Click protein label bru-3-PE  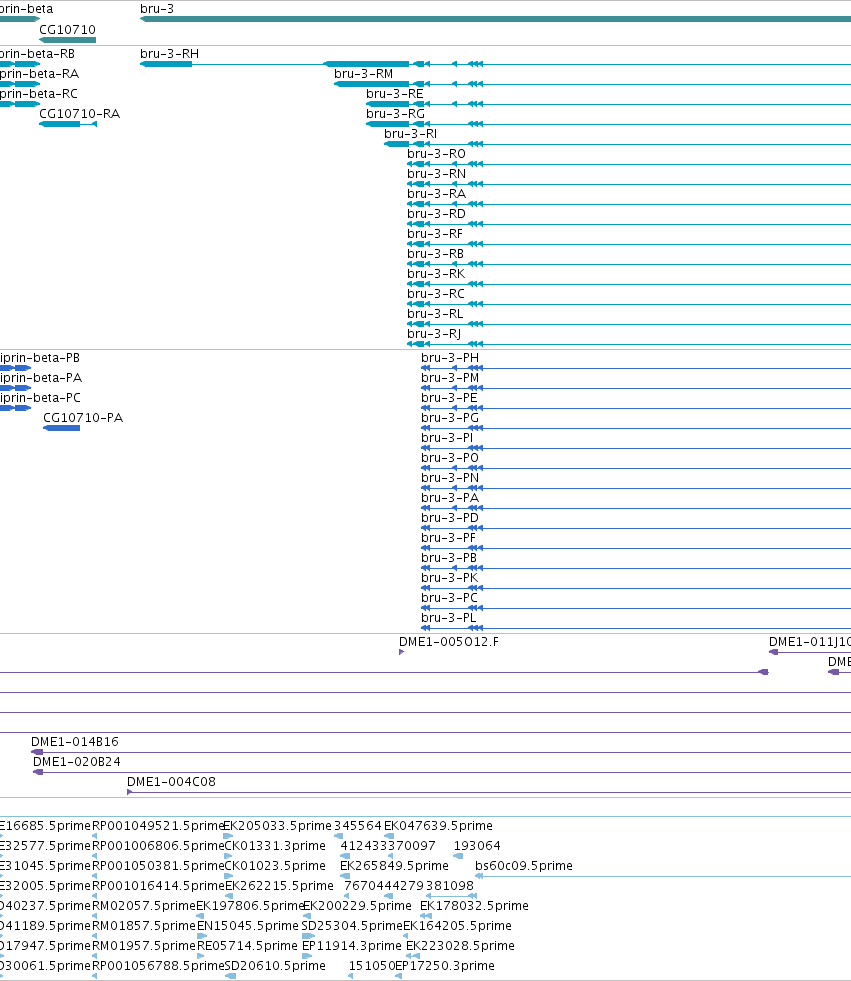[449, 398]
